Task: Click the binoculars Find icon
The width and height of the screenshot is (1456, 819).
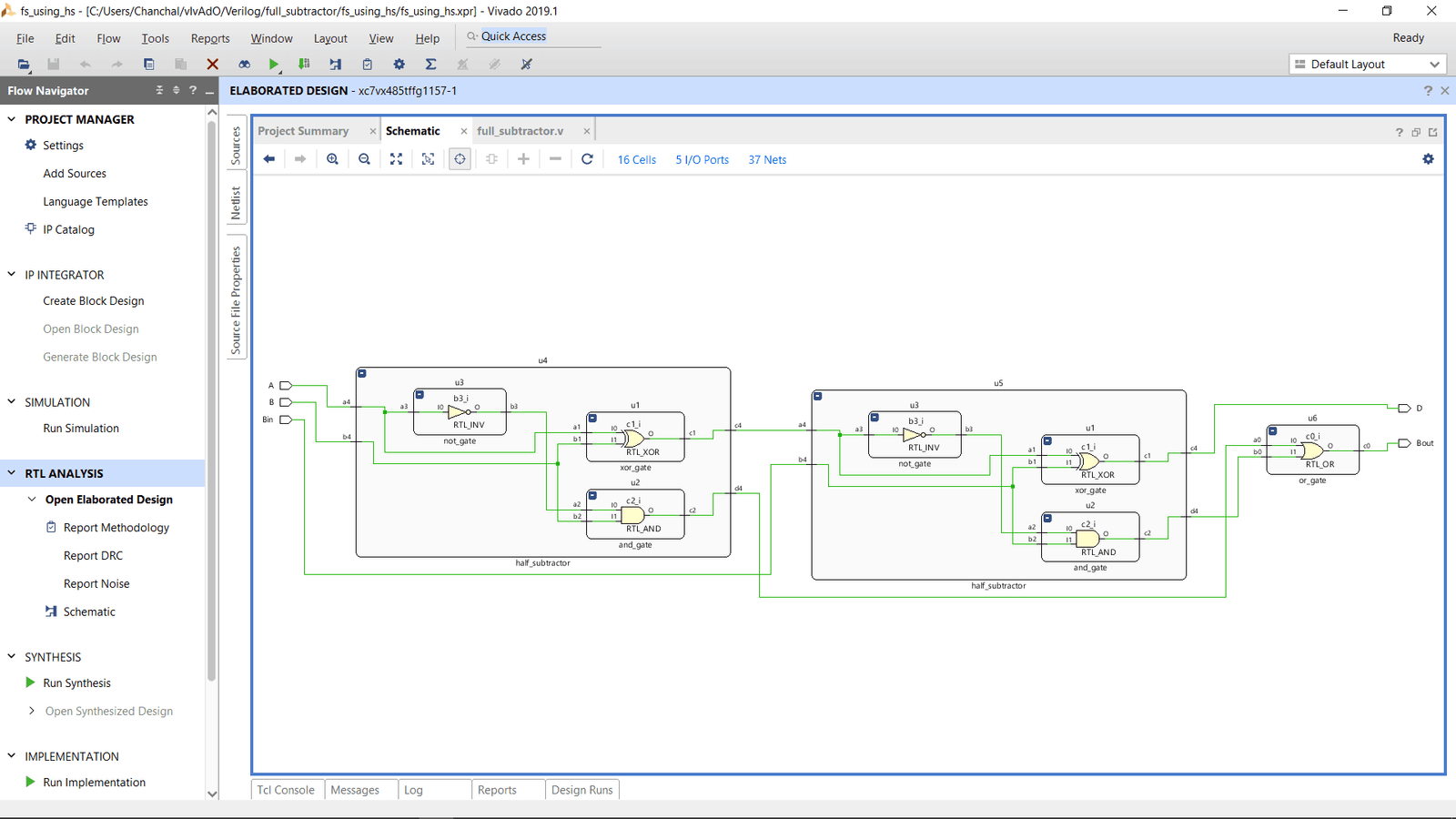Action: (x=244, y=64)
